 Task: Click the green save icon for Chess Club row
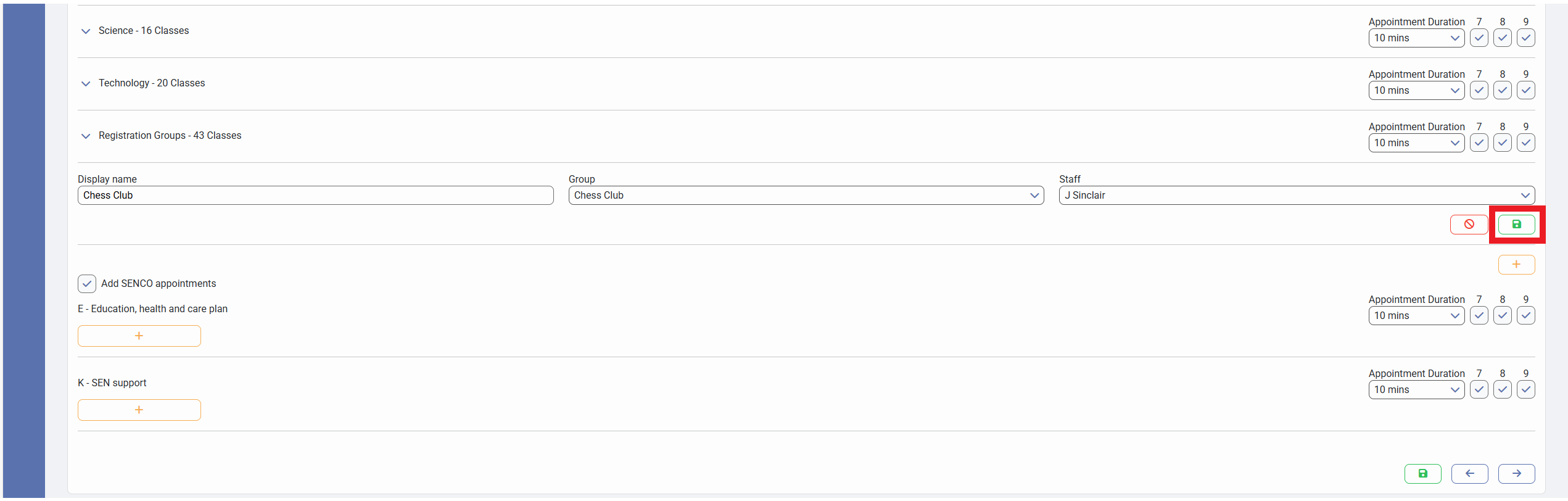pyautogui.click(x=1516, y=225)
